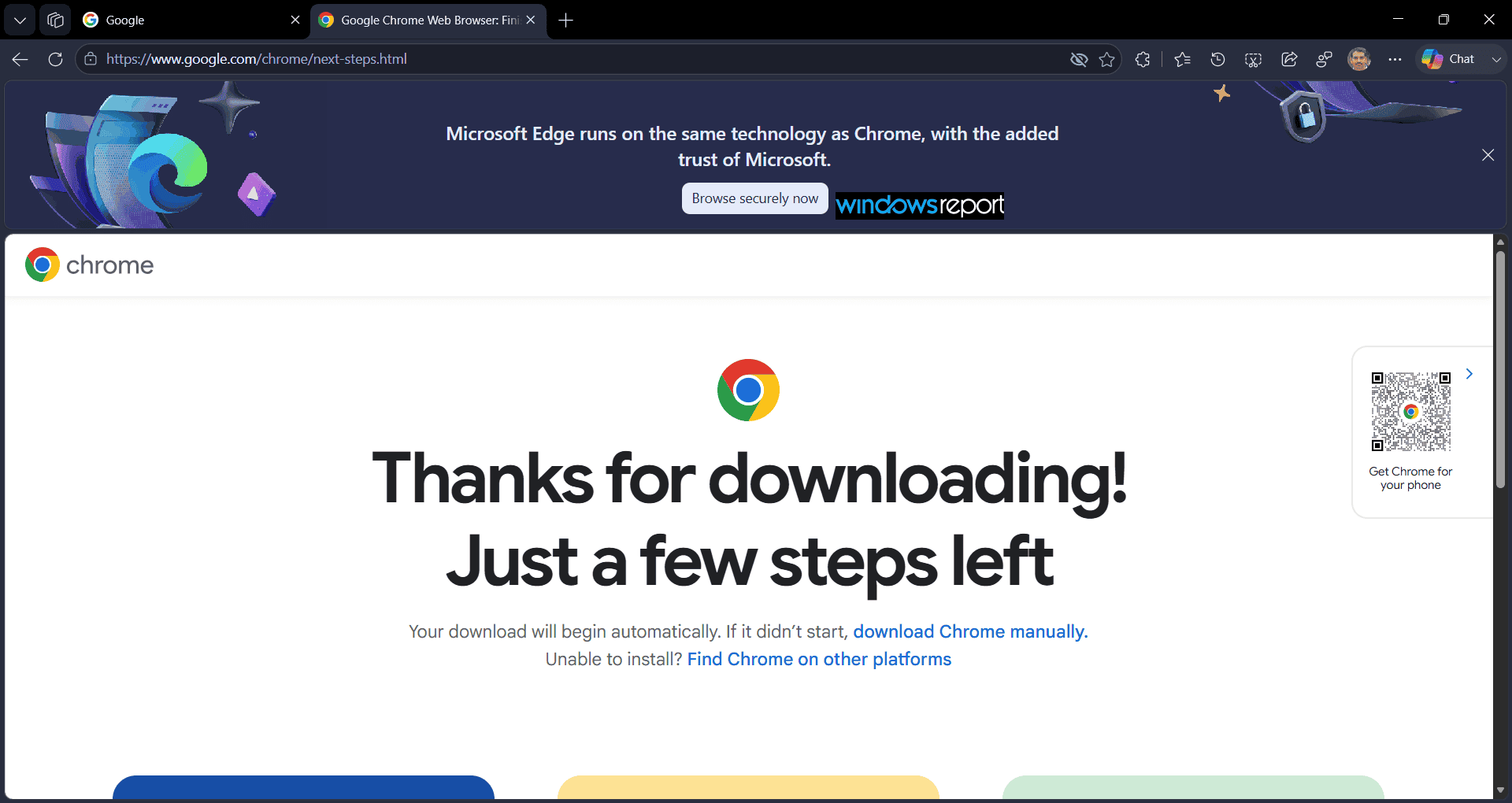The height and width of the screenshot is (803, 1512).
Task: Open the profile avatar menu
Action: [1359, 59]
